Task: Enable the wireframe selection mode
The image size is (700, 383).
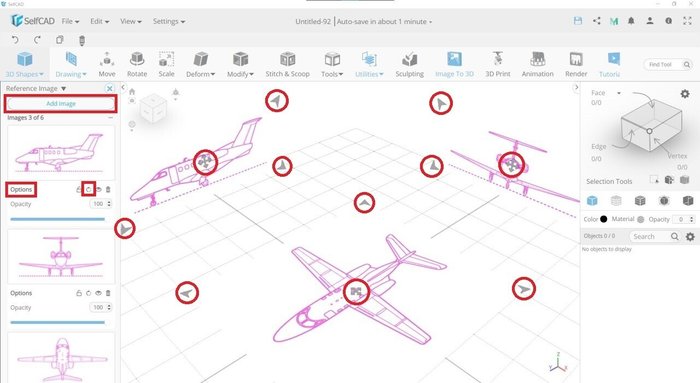Action: pyautogui.click(x=616, y=200)
